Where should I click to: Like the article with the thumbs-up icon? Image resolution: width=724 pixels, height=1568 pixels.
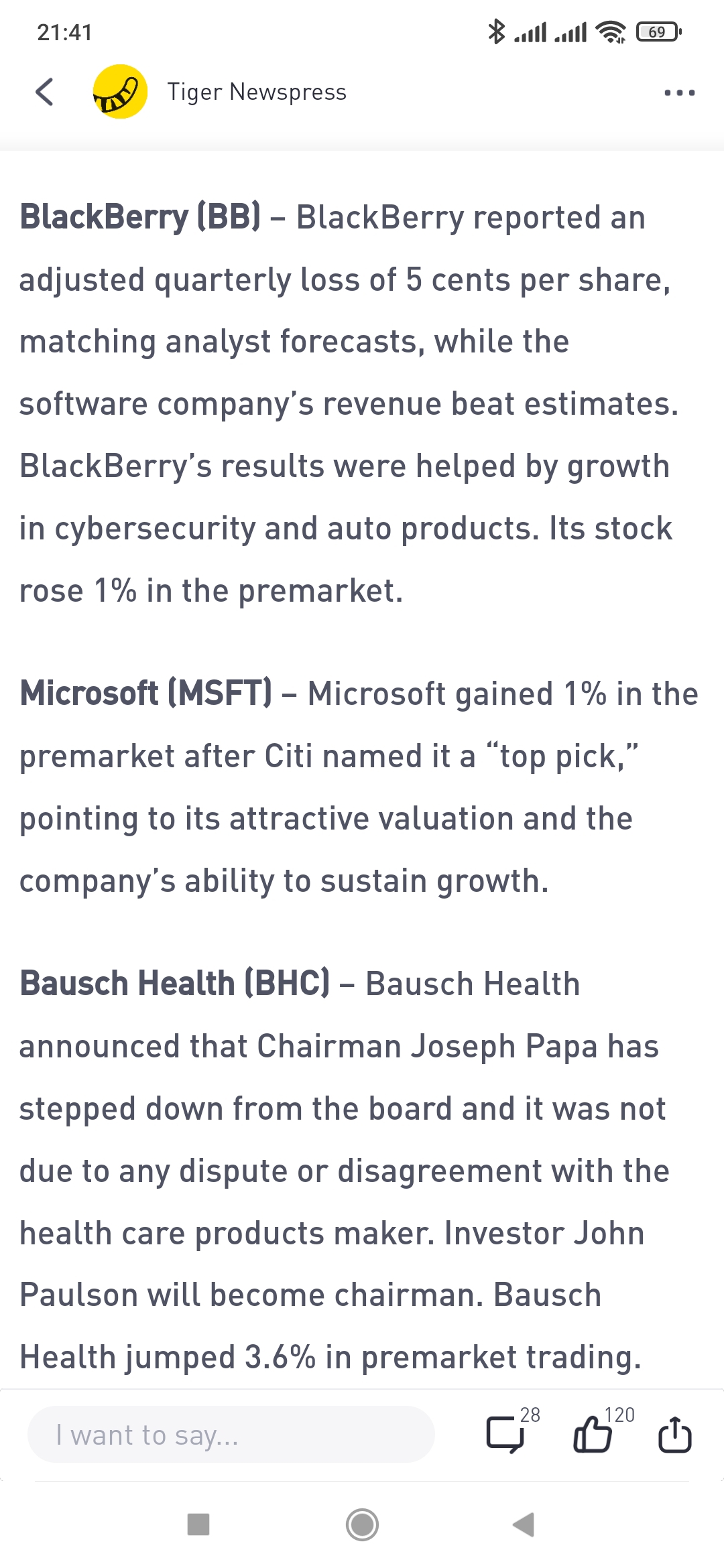click(593, 1435)
